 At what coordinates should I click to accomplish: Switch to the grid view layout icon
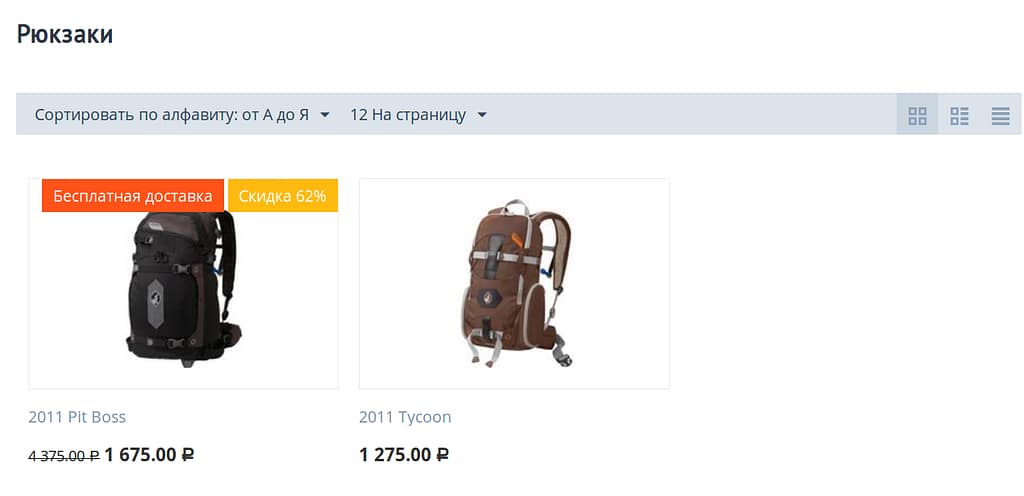[x=917, y=116]
